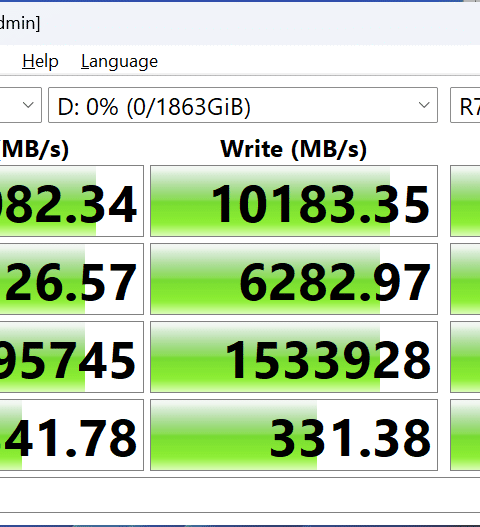Open the Help menu
Viewport: 480px width, 527px height.
click(x=40, y=62)
